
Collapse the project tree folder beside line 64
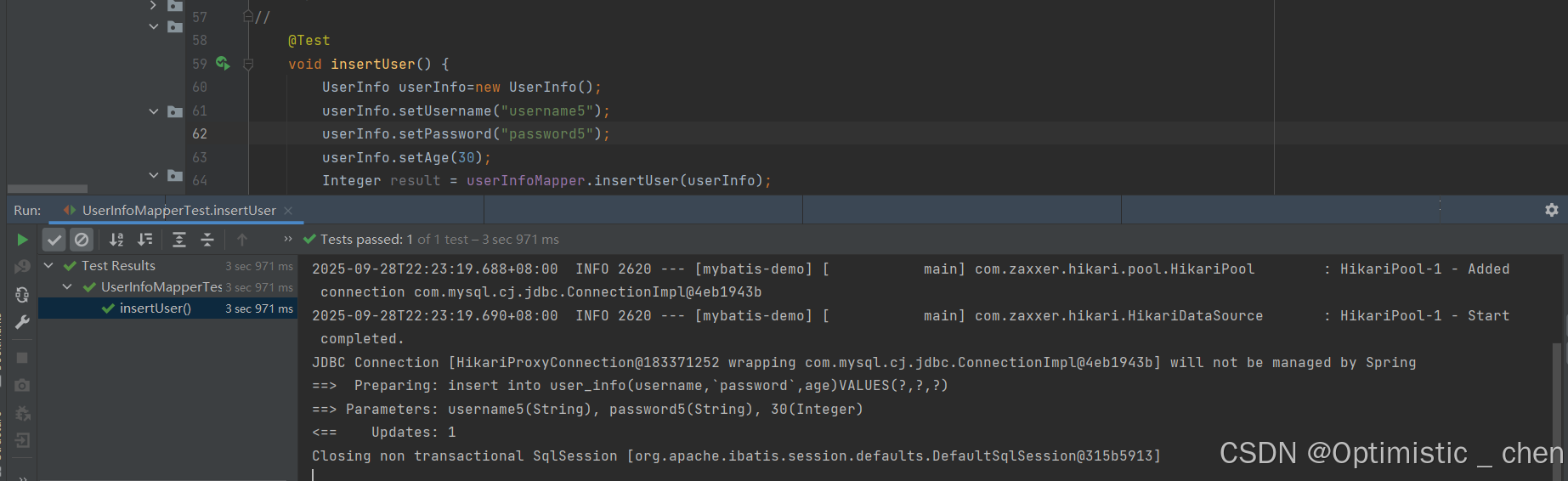point(154,175)
